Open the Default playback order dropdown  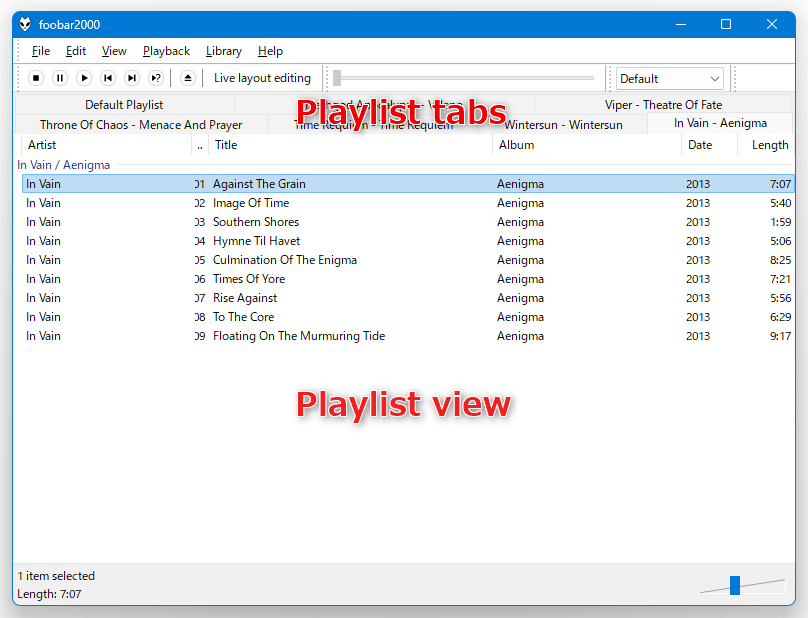pos(669,79)
